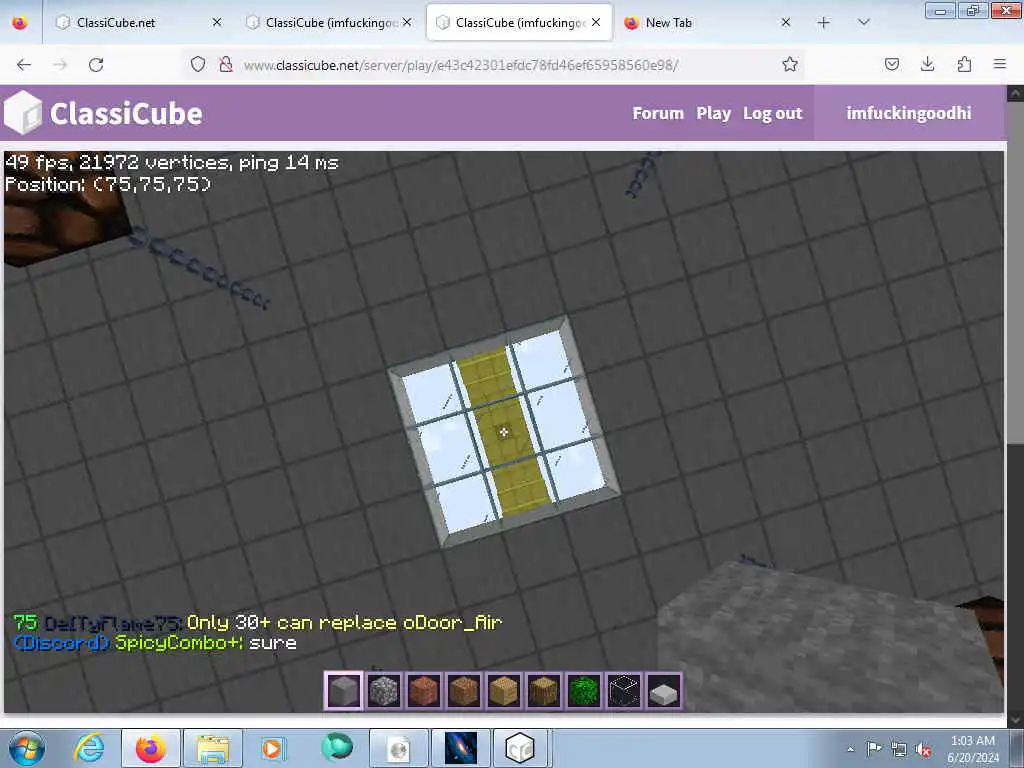Viewport: 1024px width, 768px height.
Task: Click the address bar URL field
Action: [460, 65]
